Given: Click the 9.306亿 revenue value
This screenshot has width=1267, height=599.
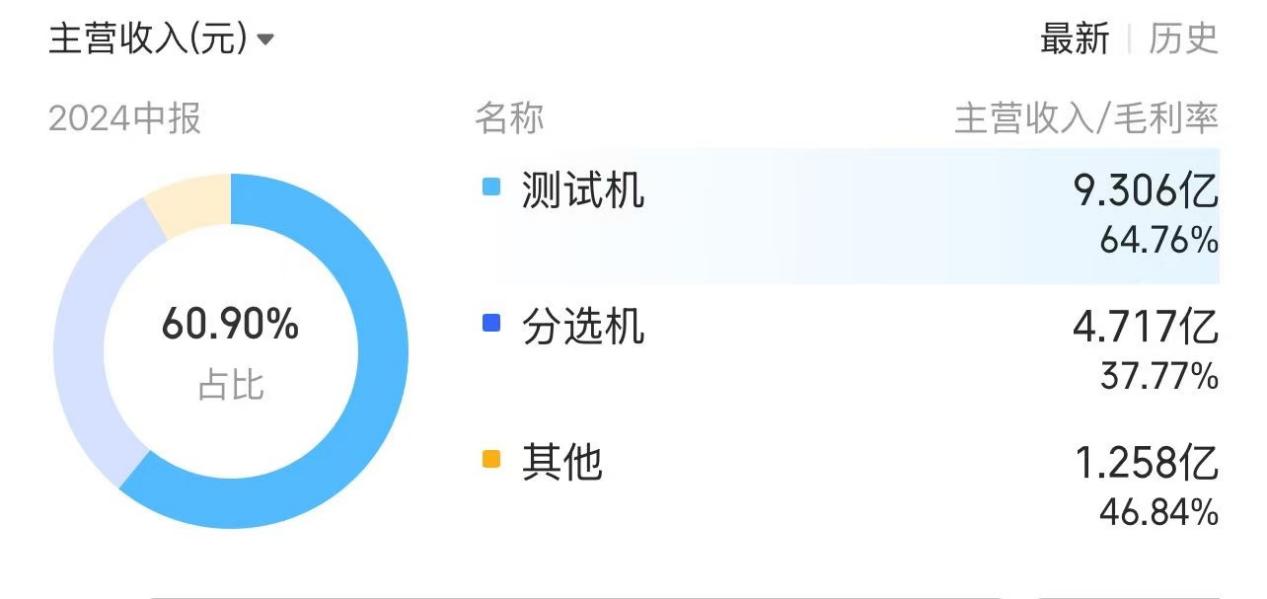Looking at the screenshot, I should pyautogui.click(x=1146, y=189).
